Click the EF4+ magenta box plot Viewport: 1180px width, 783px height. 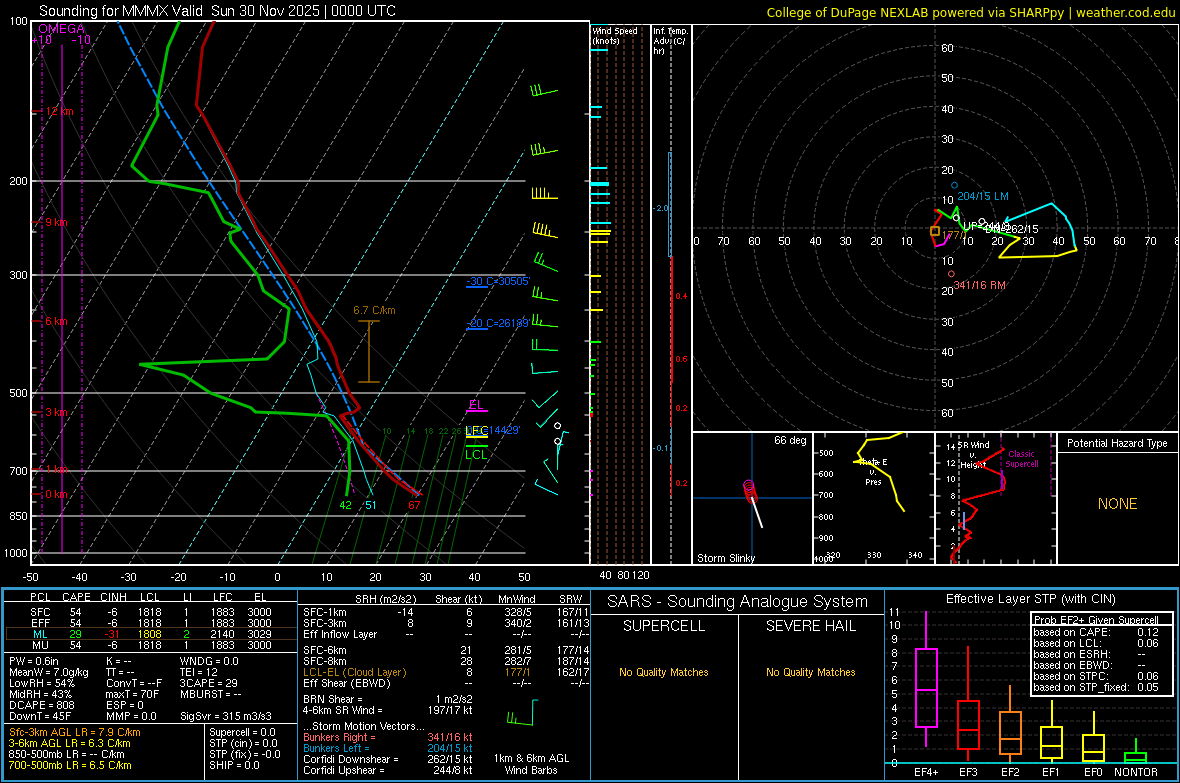(x=926, y=687)
